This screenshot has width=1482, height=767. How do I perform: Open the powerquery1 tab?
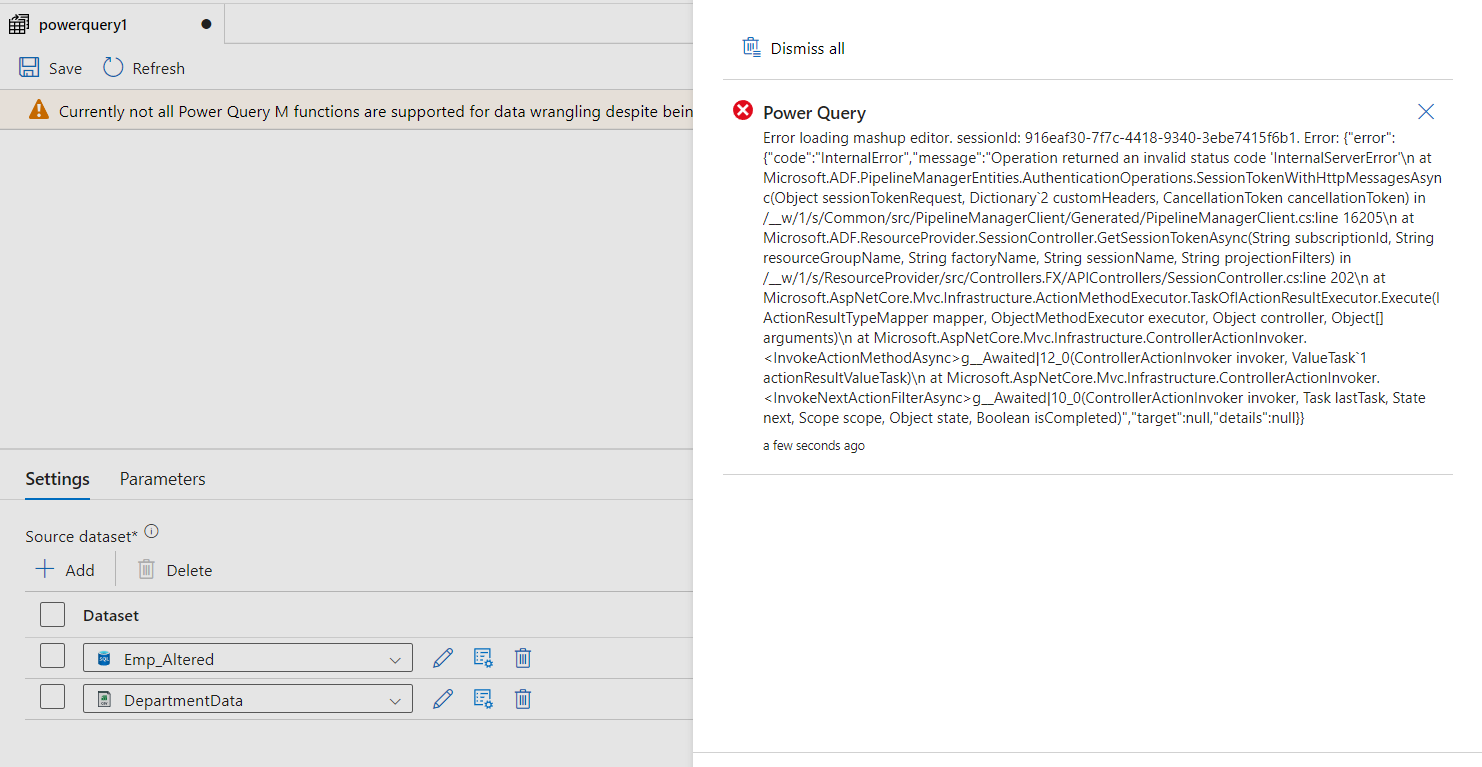112,24
